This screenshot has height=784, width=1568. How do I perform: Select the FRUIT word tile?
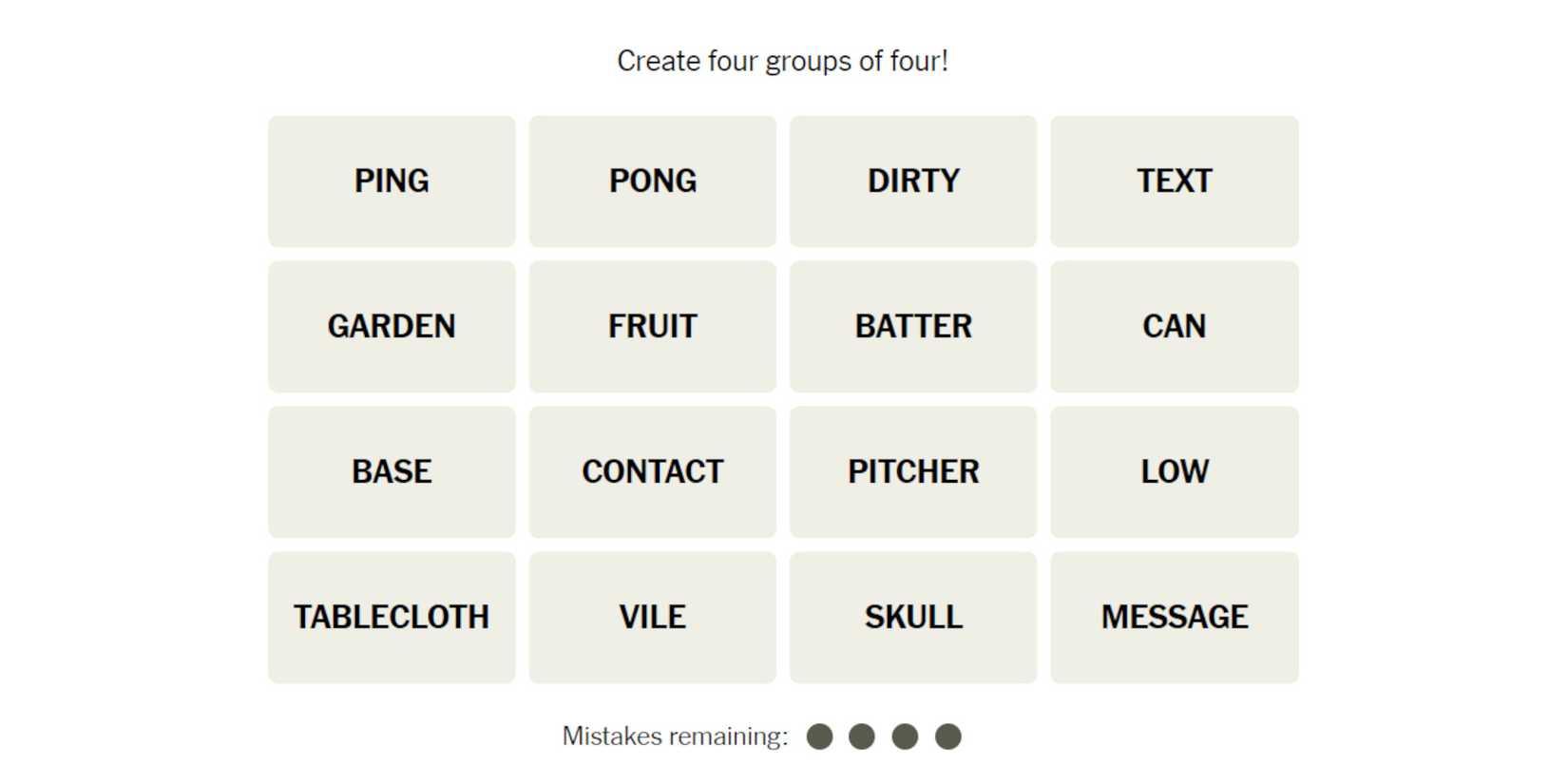(x=652, y=326)
